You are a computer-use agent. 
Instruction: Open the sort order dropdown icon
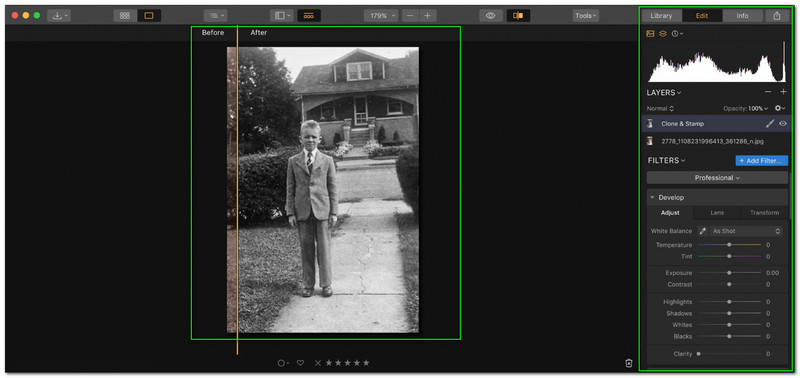[215, 16]
